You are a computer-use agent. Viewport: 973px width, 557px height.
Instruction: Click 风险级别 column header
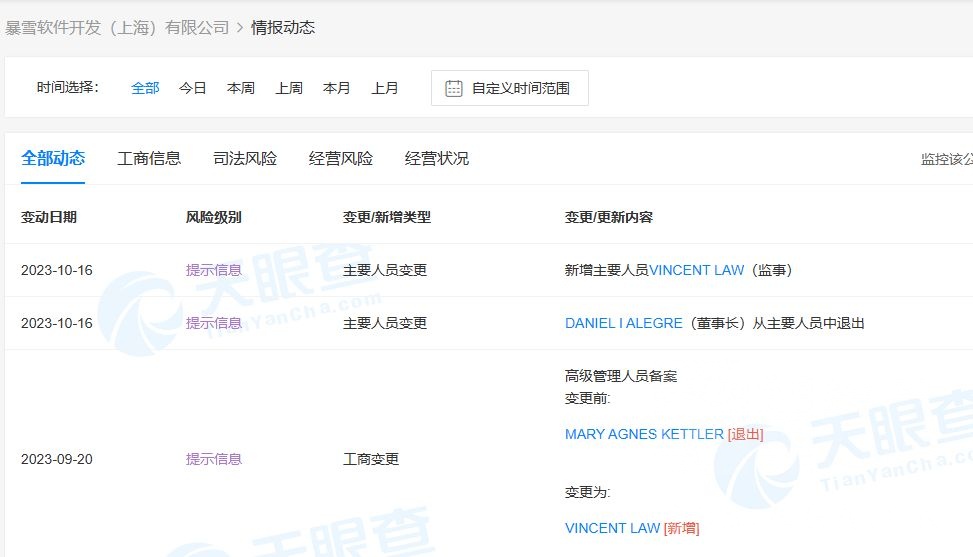(x=213, y=217)
